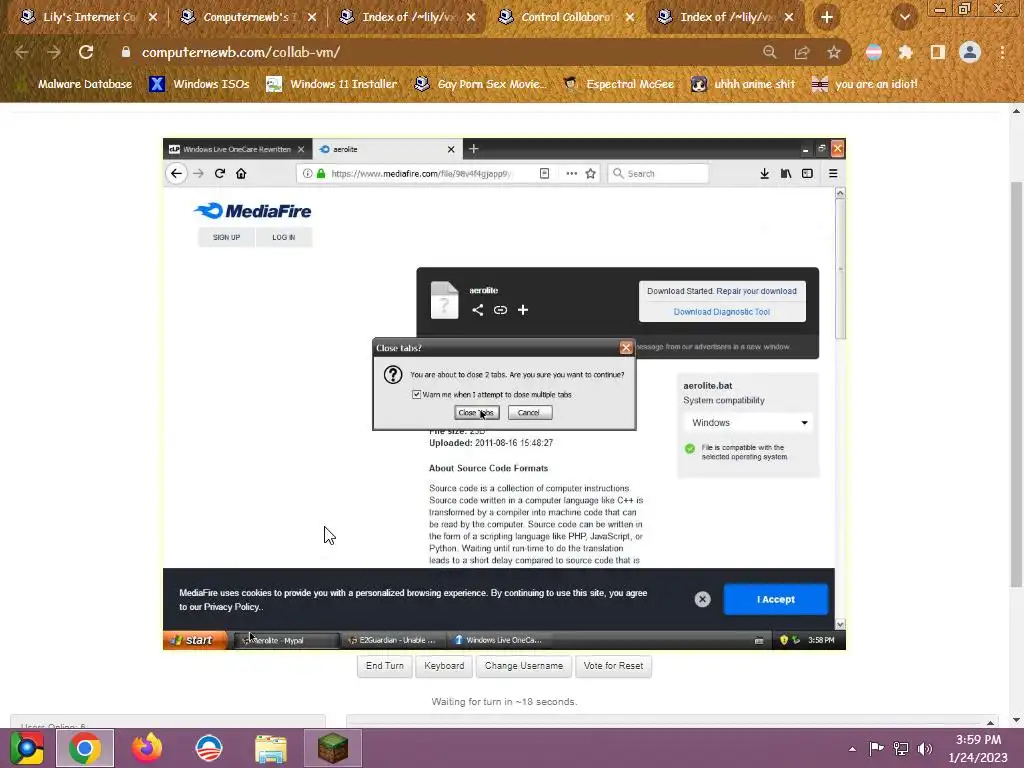
Task: Click the MediaFire logo
Action: coord(253,211)
